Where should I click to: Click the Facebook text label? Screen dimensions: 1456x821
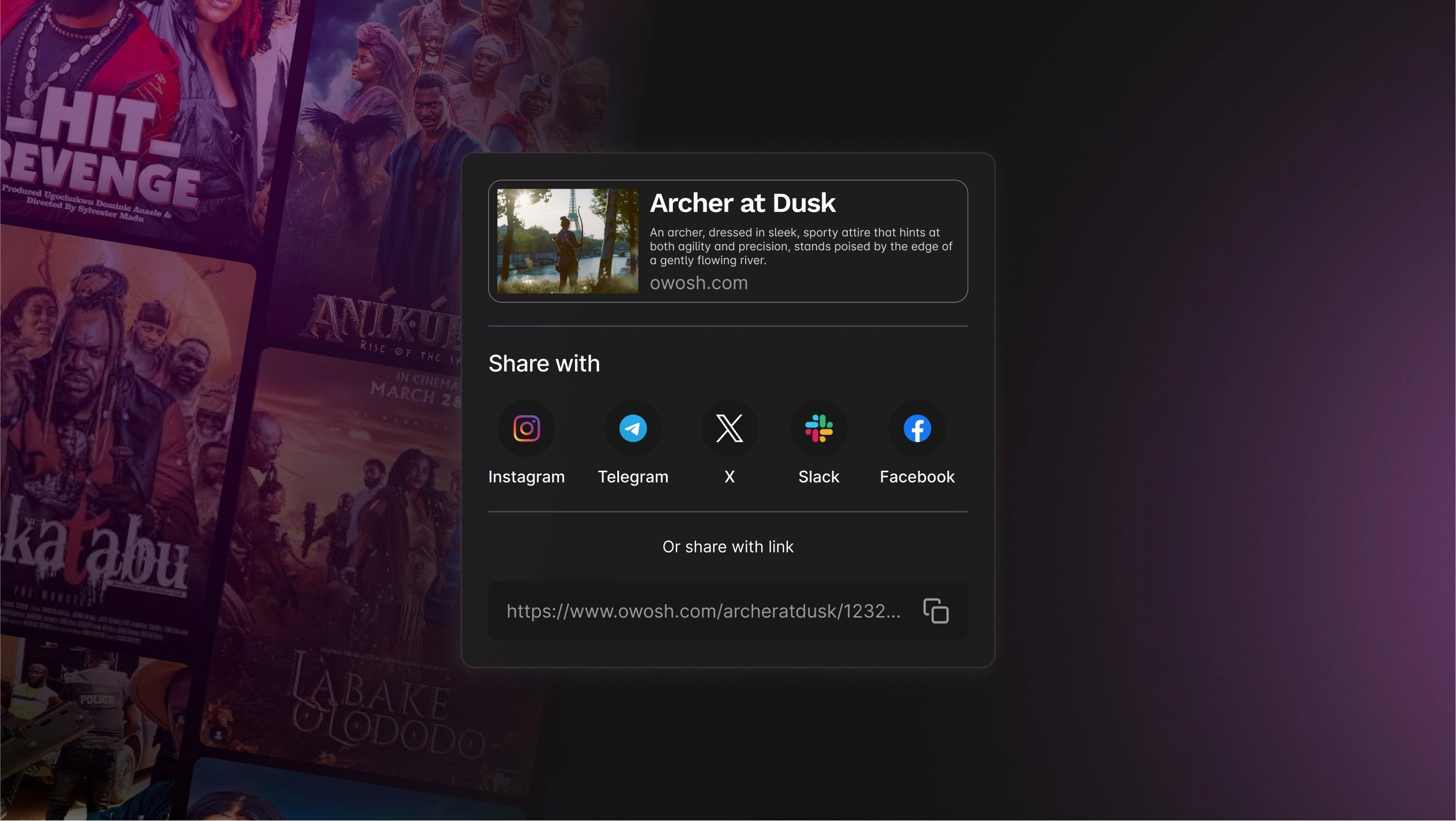[917, 477]
